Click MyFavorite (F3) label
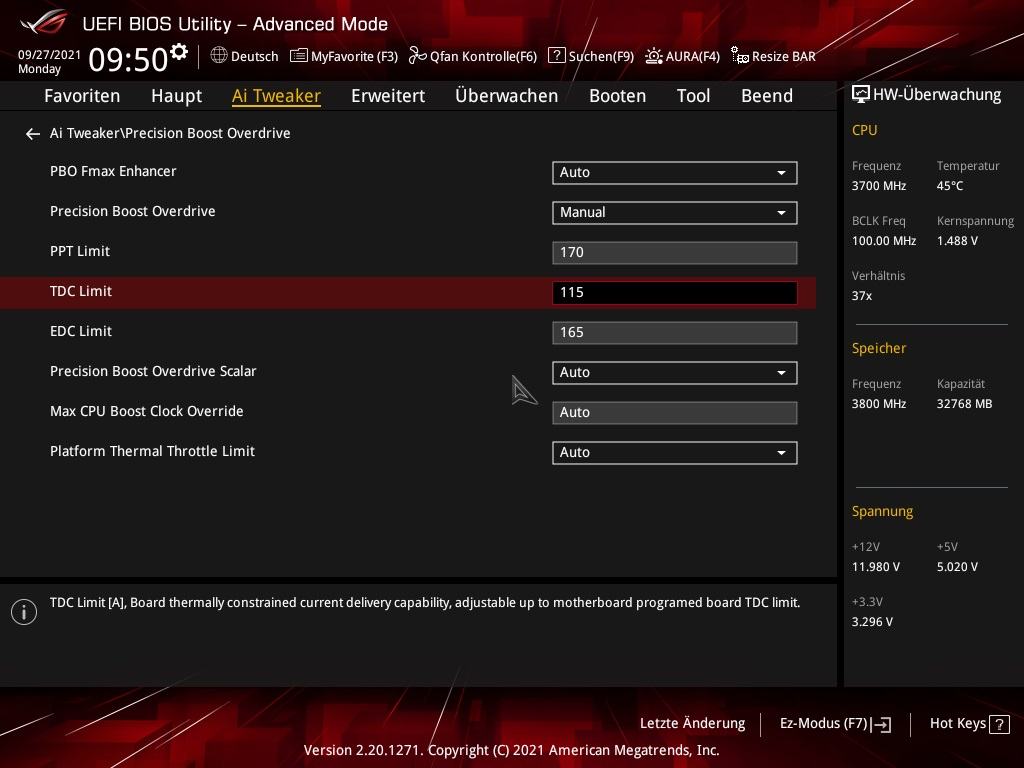 (354, 56)
